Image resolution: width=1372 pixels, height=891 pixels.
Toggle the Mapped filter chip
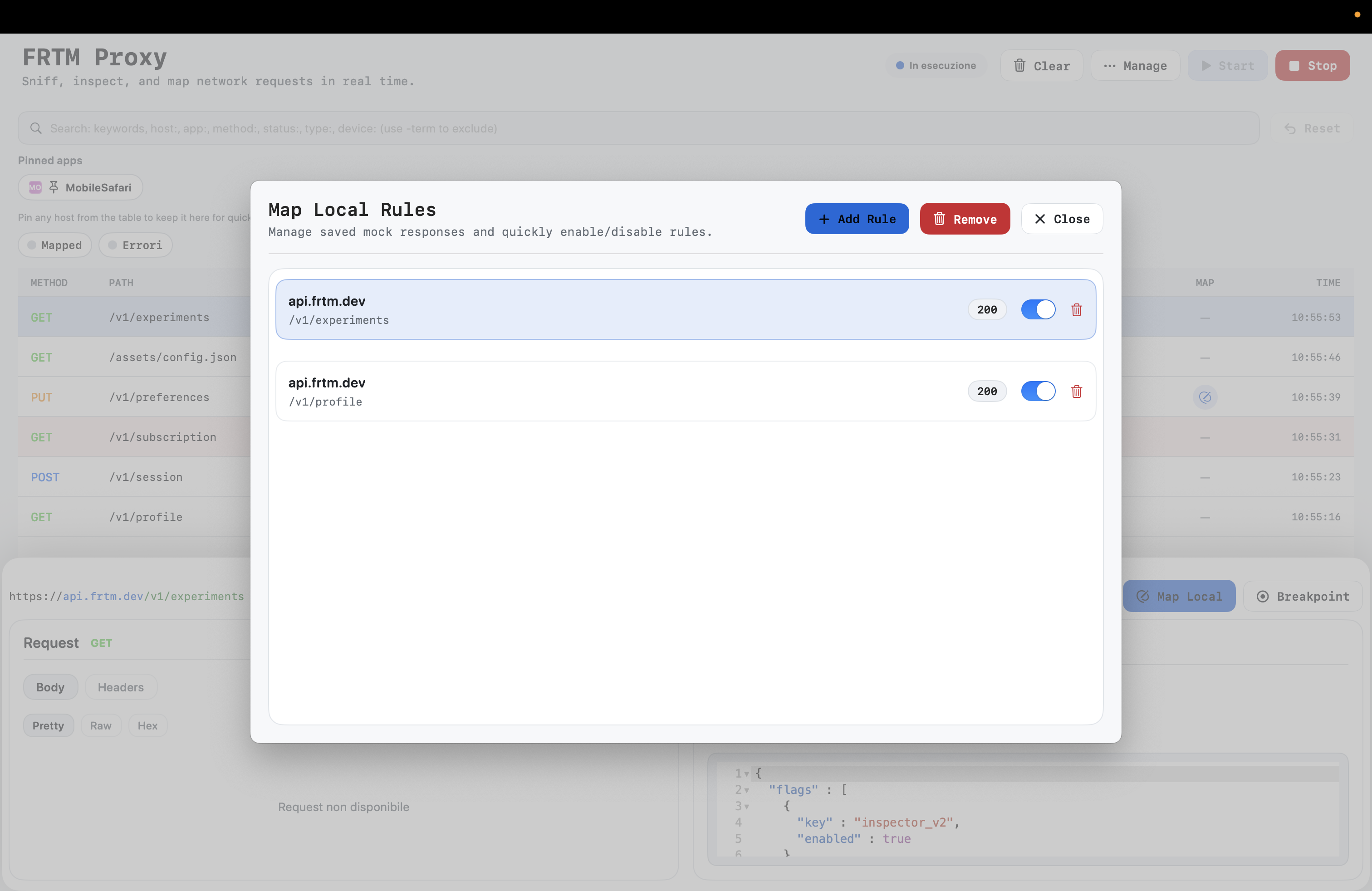pyautogui.click(x=55, y=245)
